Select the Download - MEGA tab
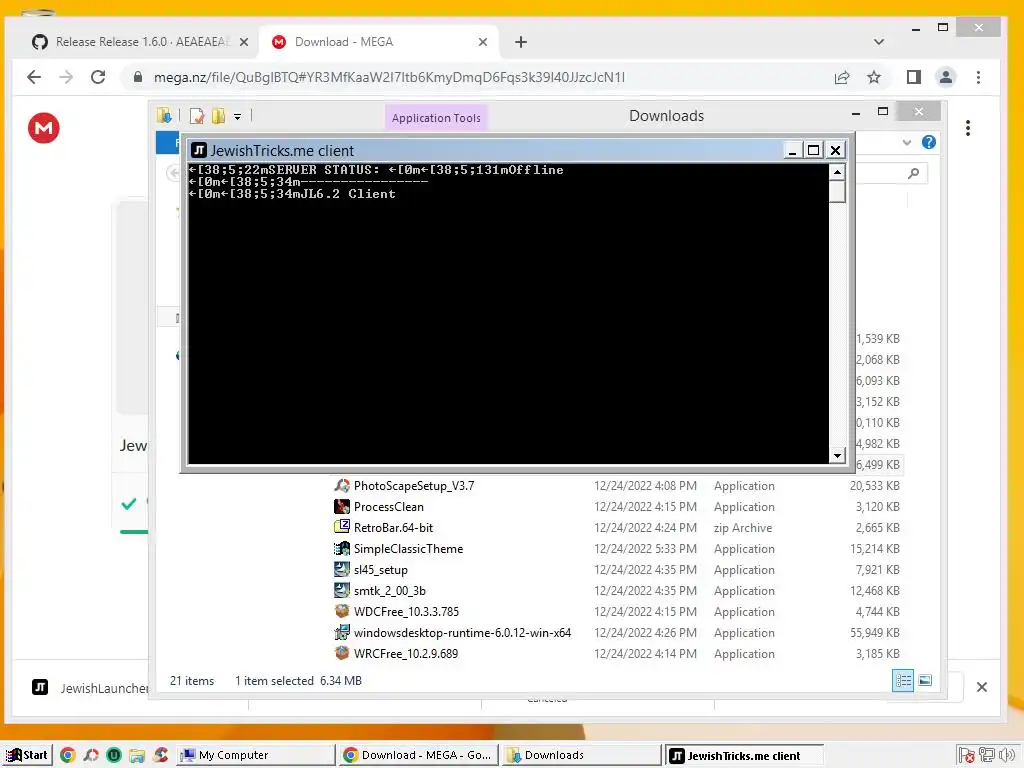 (x=379, y=42)
